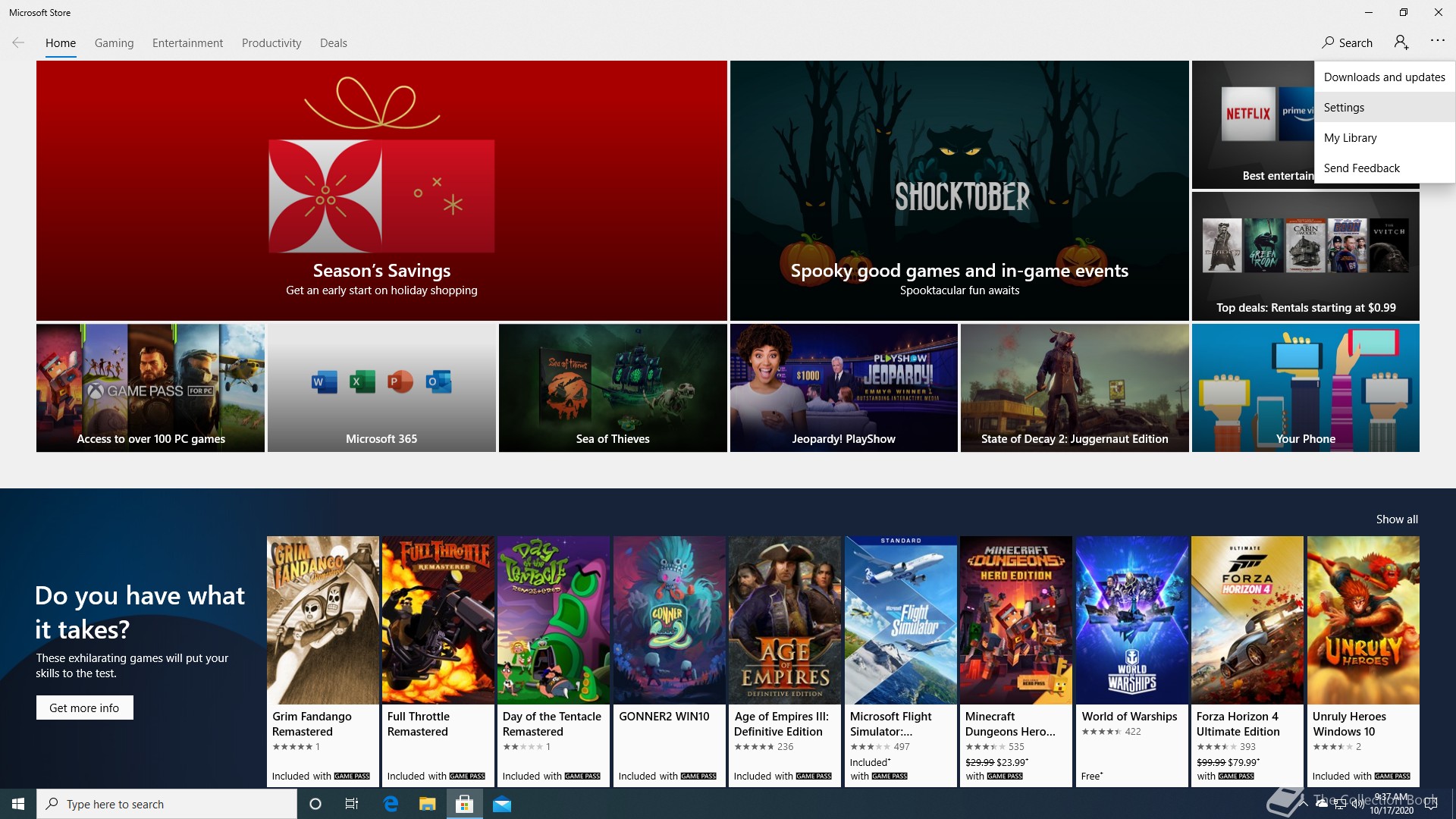Select Day of the Tentacle Remastered card
1456x819 pixels.
[554, 661]
